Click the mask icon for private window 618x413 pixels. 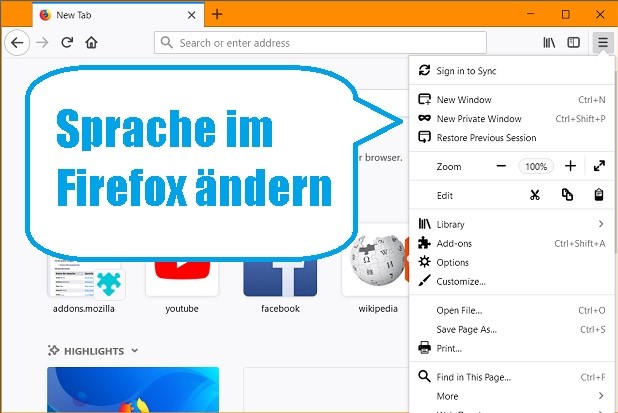tap(424, 117)
